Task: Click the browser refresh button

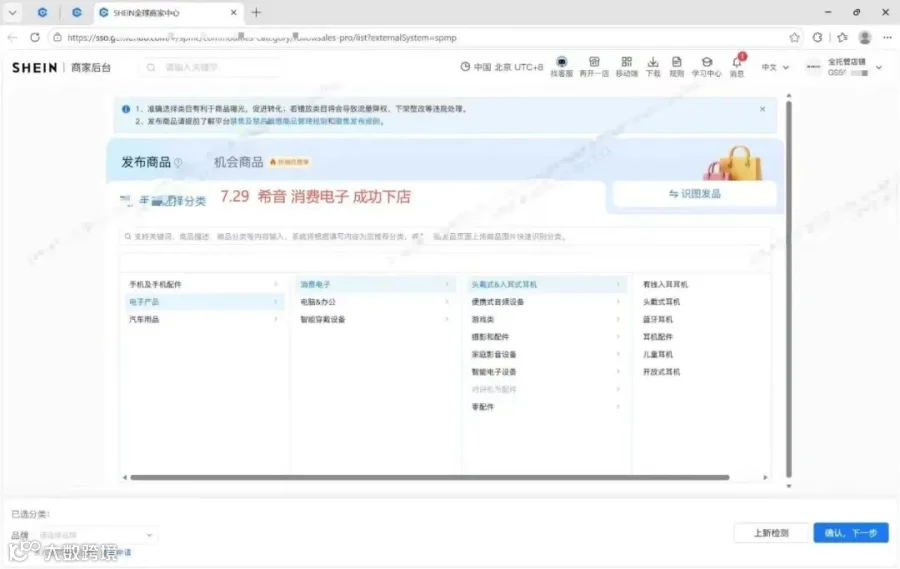Action: click(x=35, y=37)
